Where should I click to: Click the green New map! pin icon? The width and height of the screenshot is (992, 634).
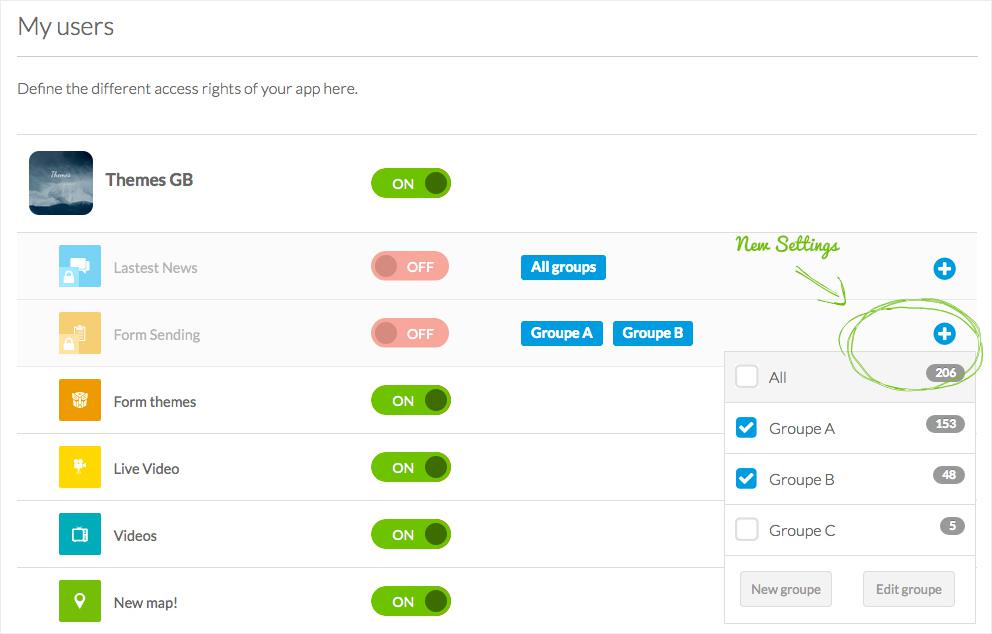click(80, 602)
